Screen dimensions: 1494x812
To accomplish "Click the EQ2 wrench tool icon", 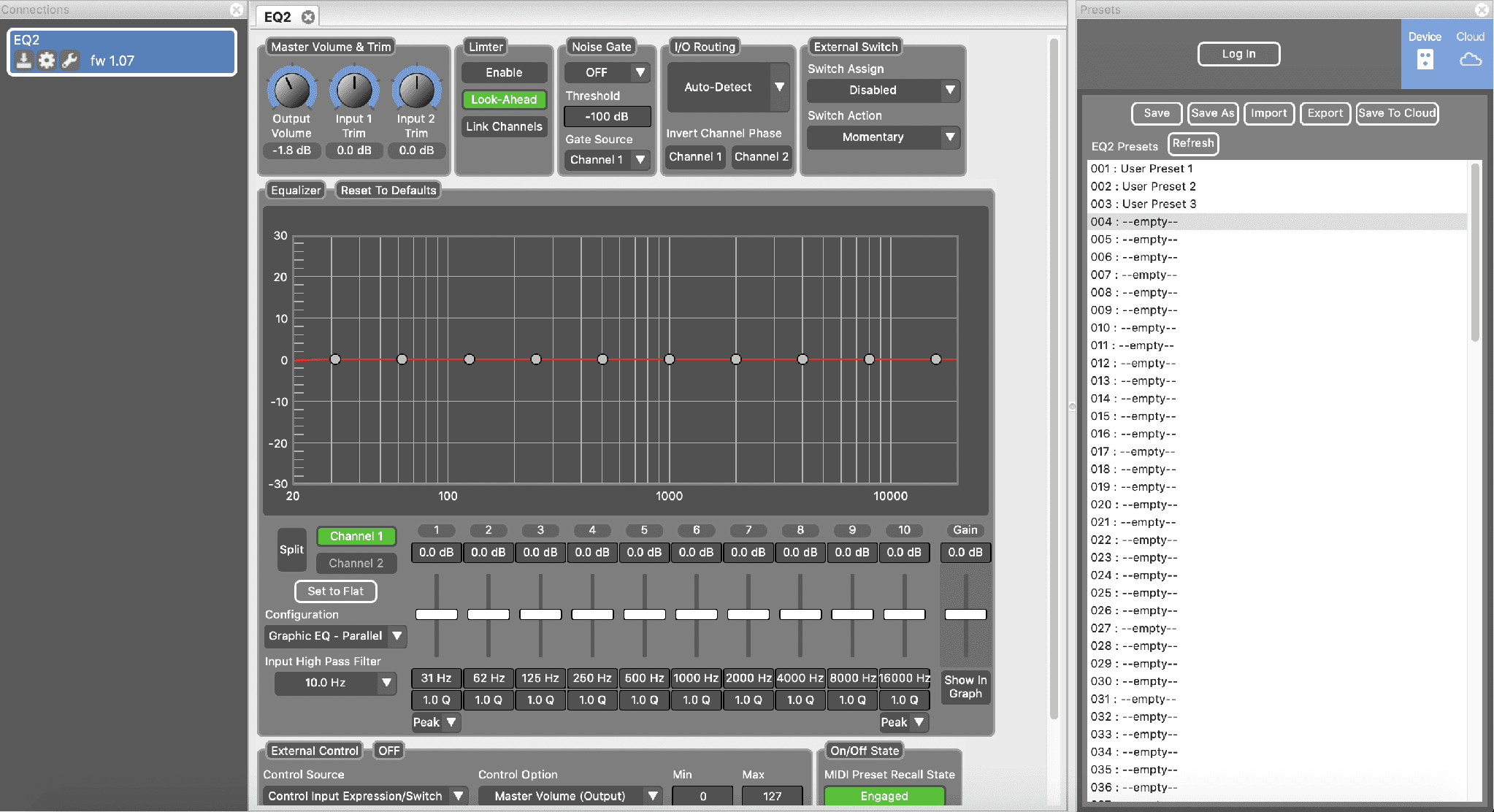I will pyautogui.click(x=70, y=61).
